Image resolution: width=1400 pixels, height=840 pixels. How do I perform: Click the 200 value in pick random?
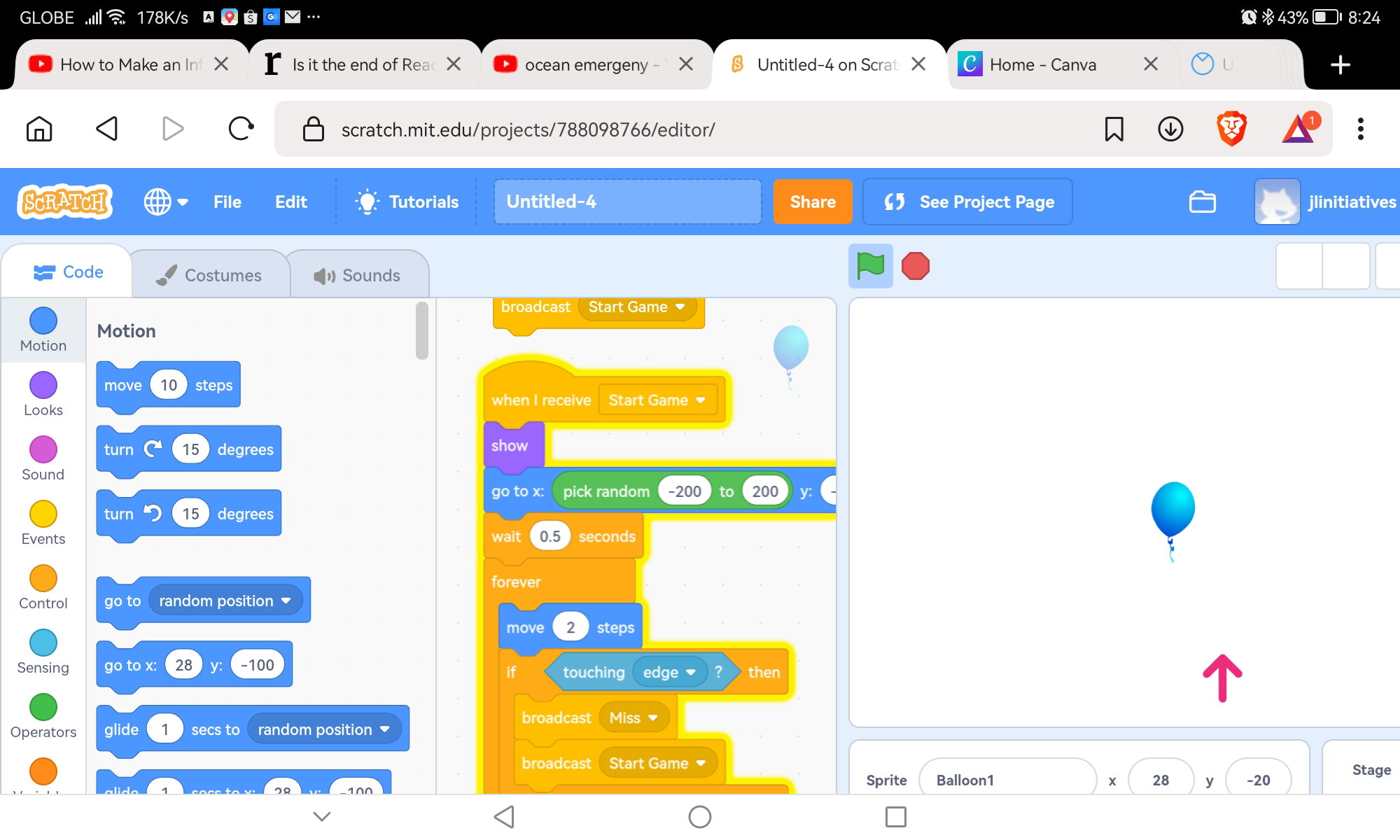coord(765,491)
